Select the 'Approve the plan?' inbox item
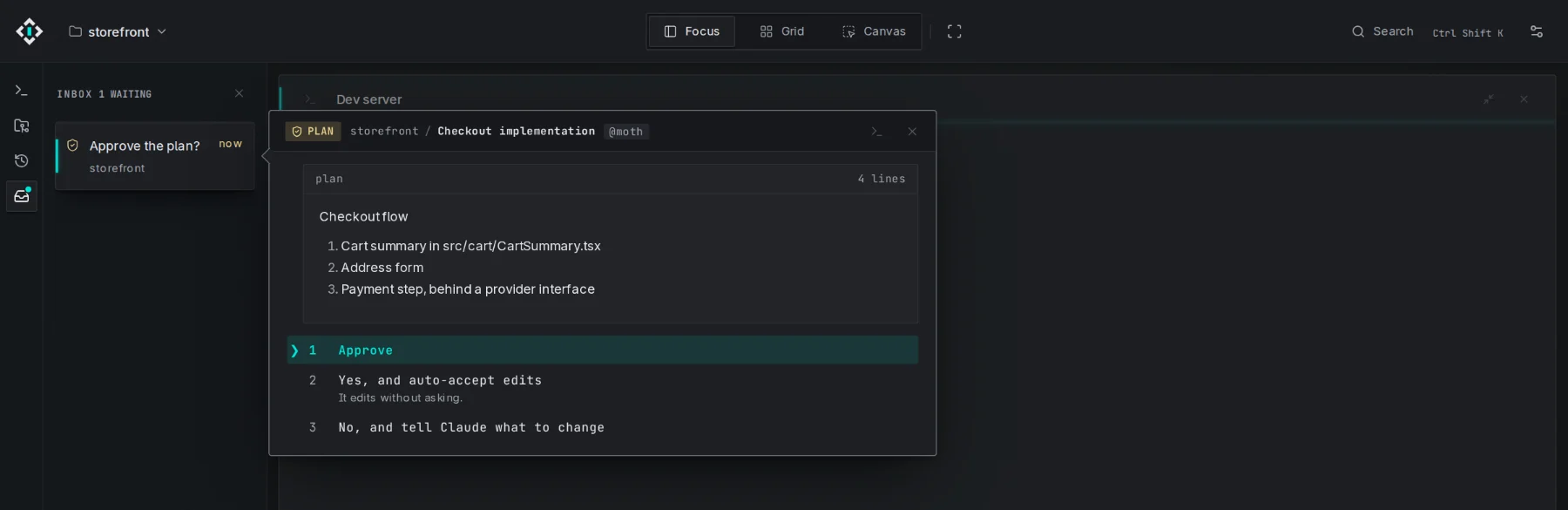 coord(155,156)
